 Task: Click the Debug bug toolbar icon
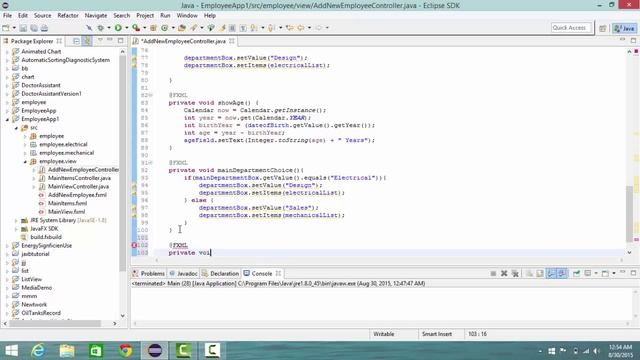tap(100, 28)
